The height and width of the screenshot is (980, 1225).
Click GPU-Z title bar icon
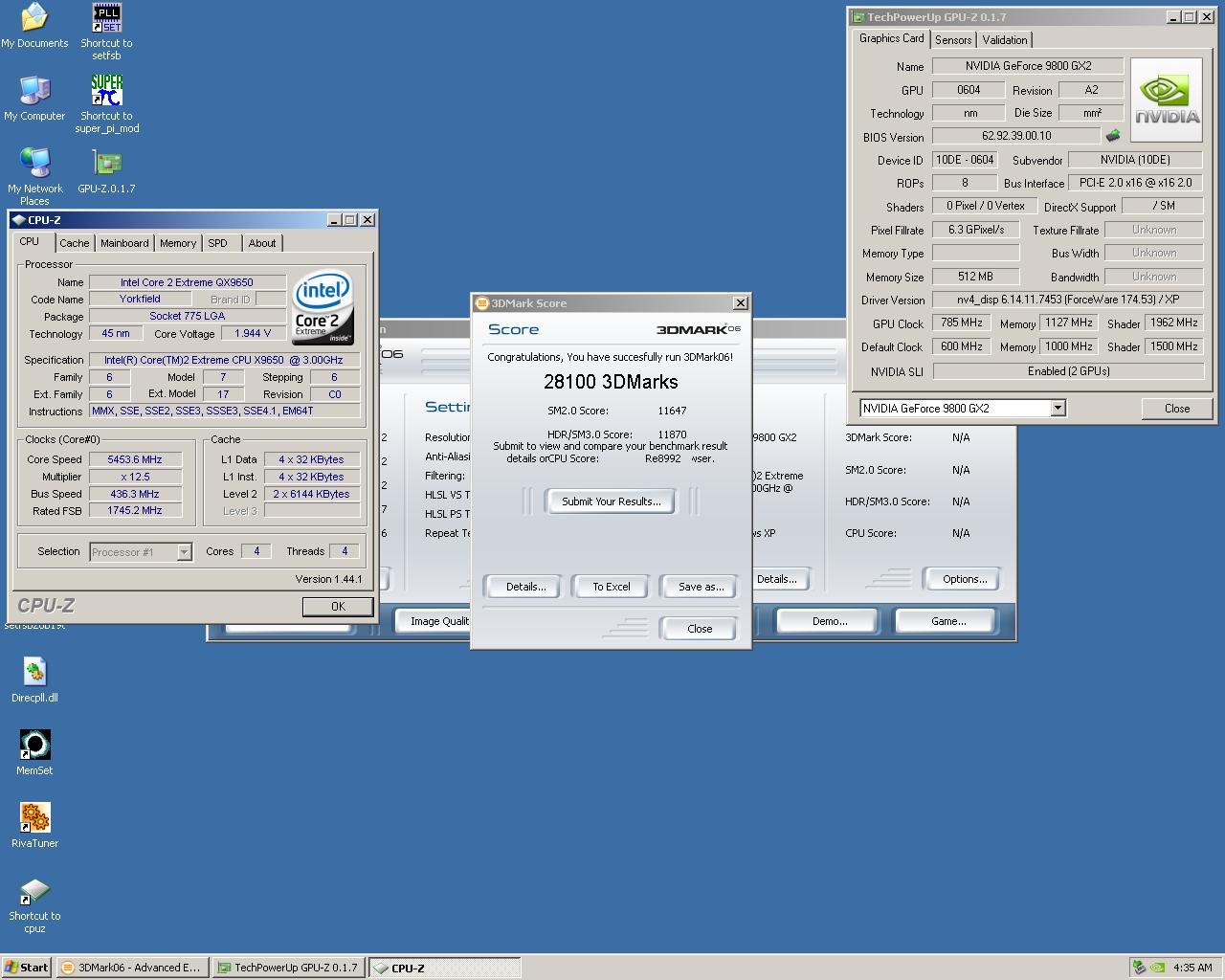[x=858, y=17]
